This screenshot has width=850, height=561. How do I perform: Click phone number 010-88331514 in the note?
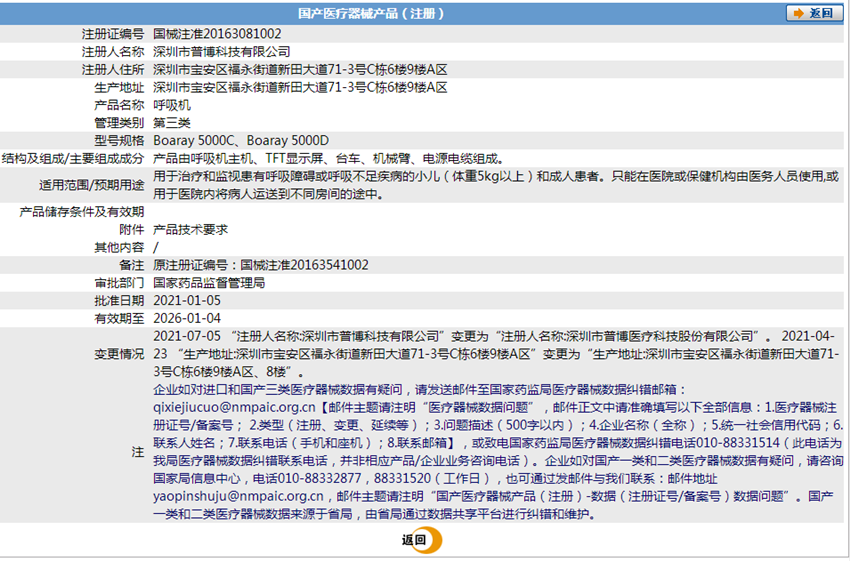pos(737,443)
